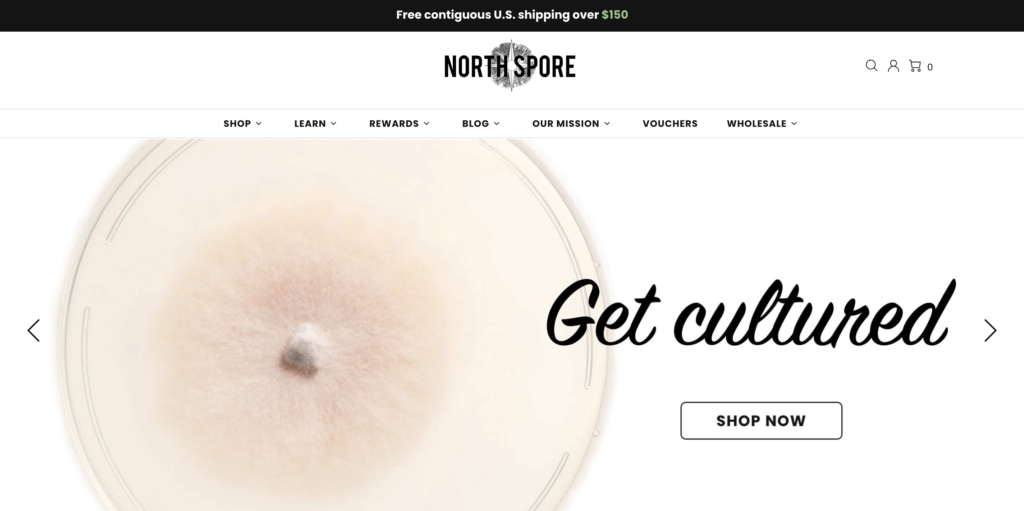The width and height of the screenshot is (1024, 511).
Task: Expand the Shop dropdown chevron
Action: (x=259, y=124)
